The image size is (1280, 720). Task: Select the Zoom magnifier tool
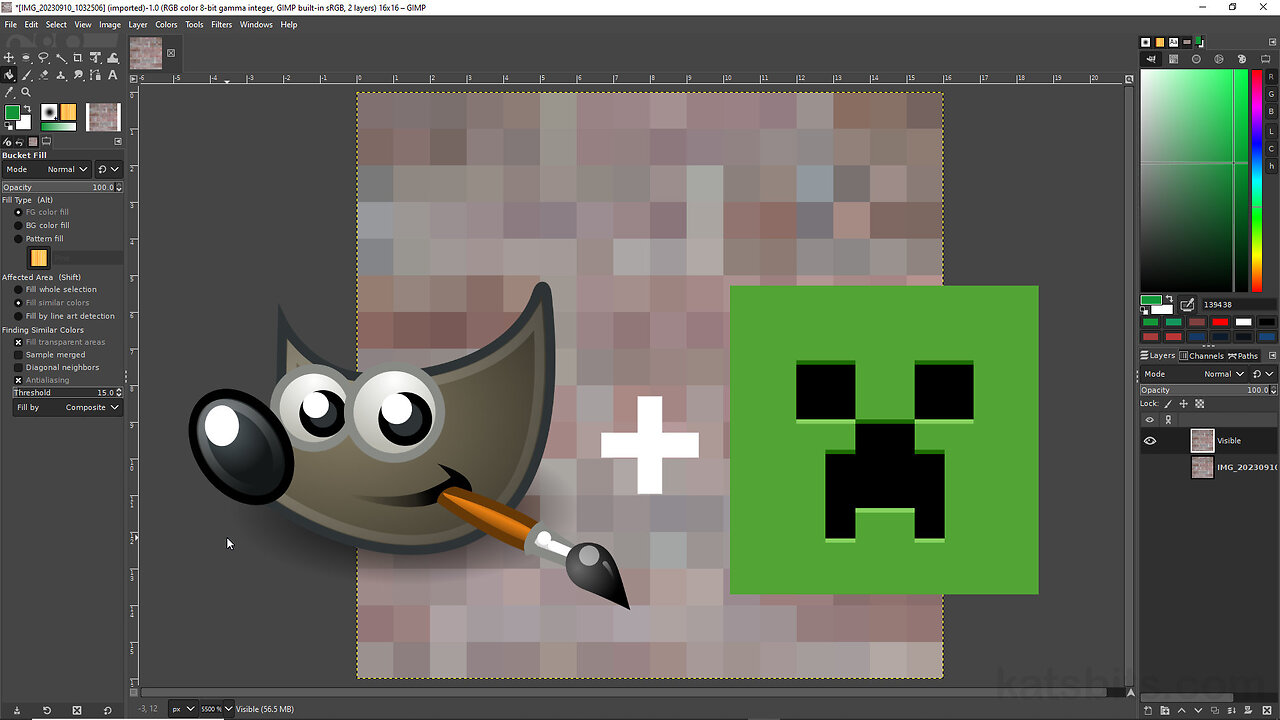click(x=26, y=92)
